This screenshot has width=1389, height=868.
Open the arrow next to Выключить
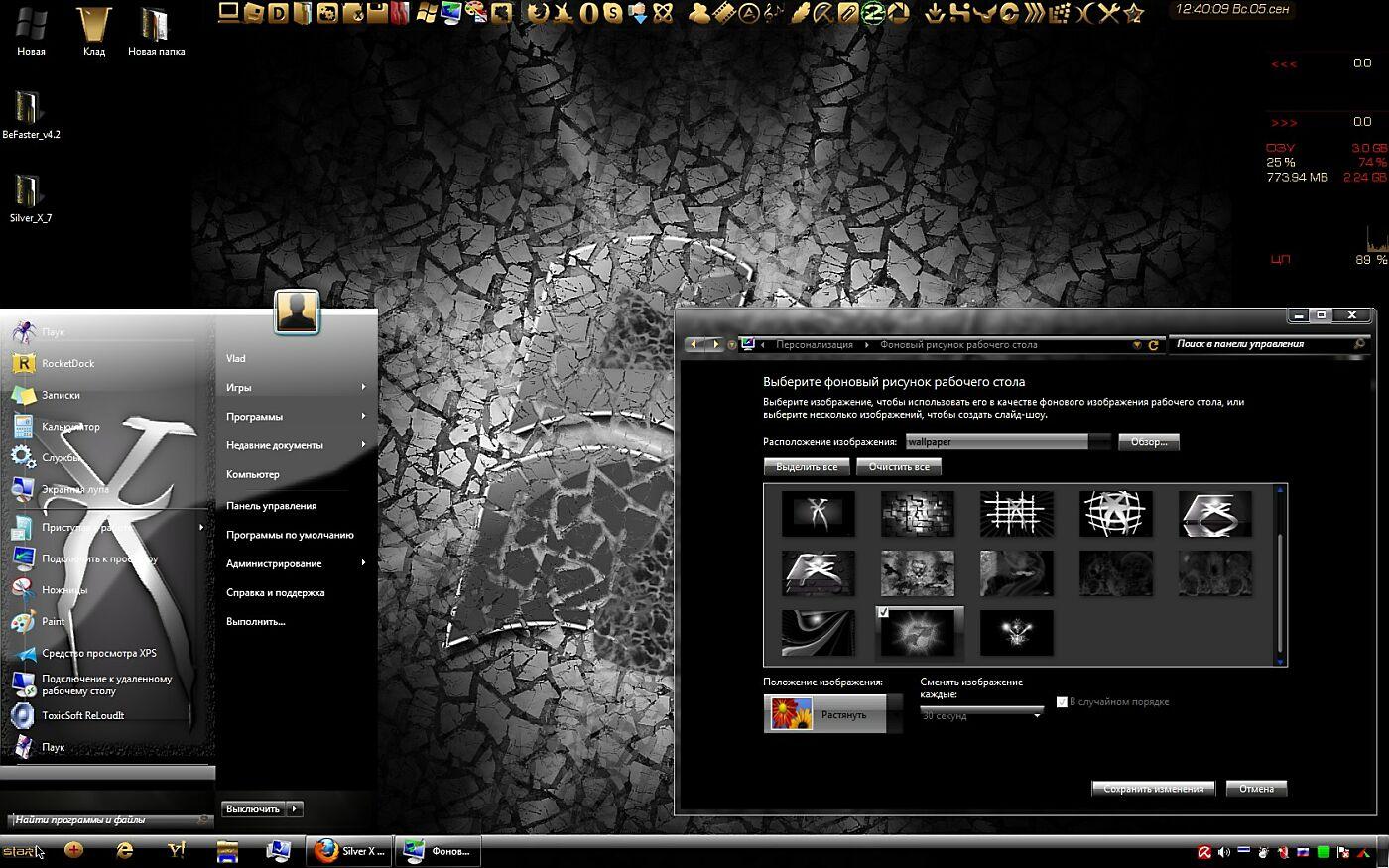tap(295, 809)
